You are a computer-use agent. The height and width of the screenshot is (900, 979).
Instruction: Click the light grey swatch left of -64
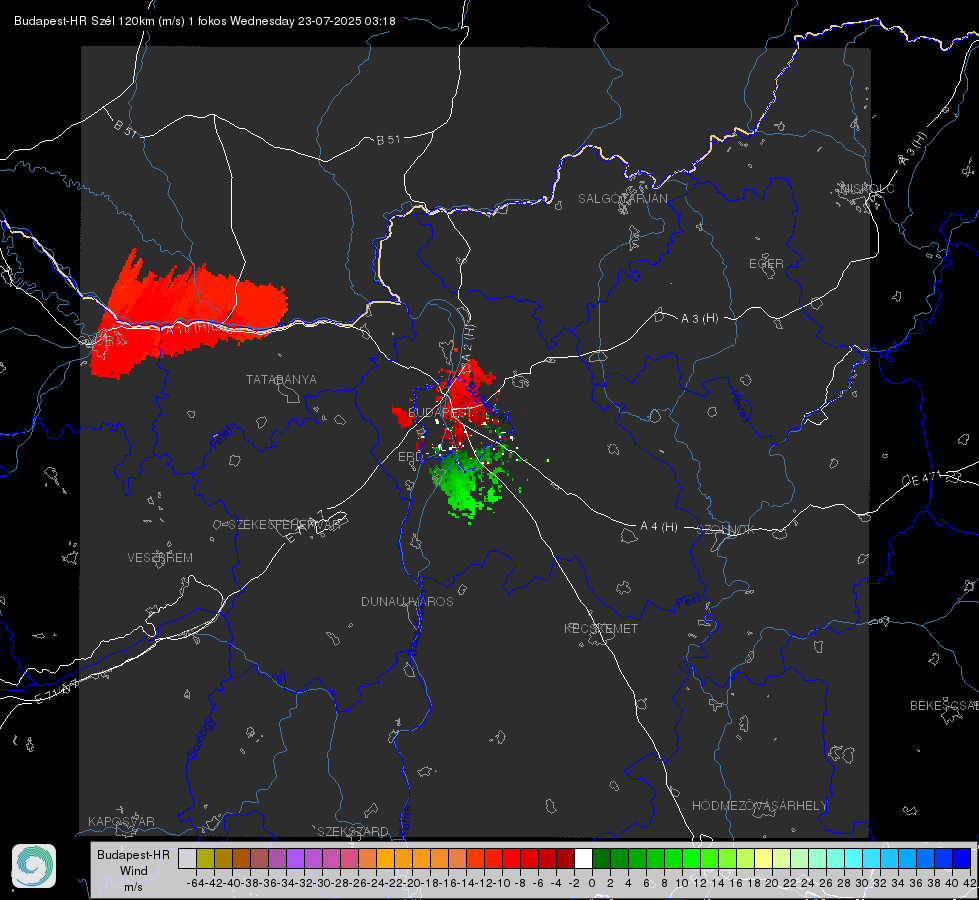point(187,859)
